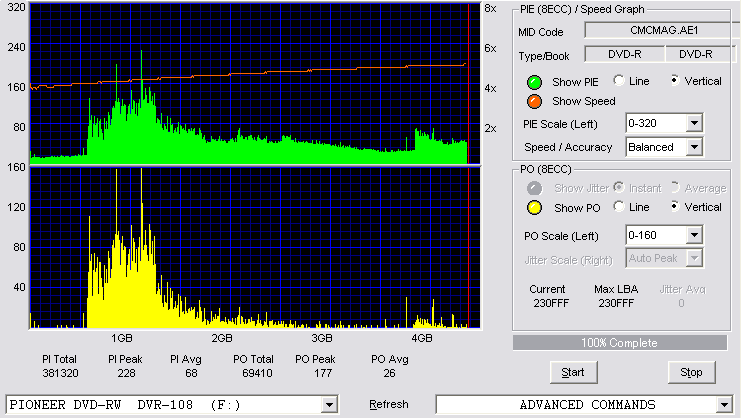Click the second DVD-R Book field

700,54
